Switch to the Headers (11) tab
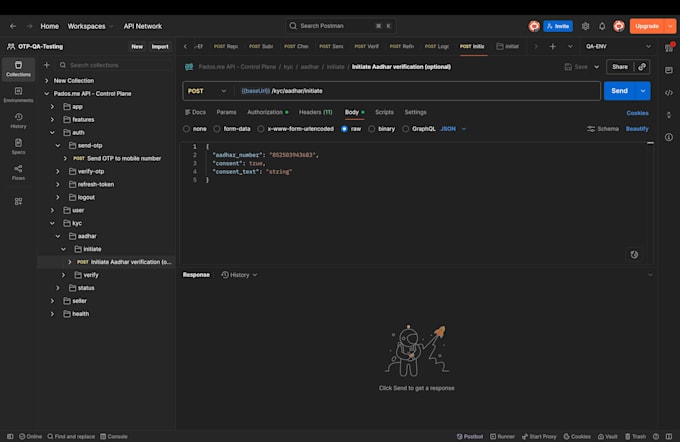The width and height of the screenshot is (680, 442). (x=315, y=112)
